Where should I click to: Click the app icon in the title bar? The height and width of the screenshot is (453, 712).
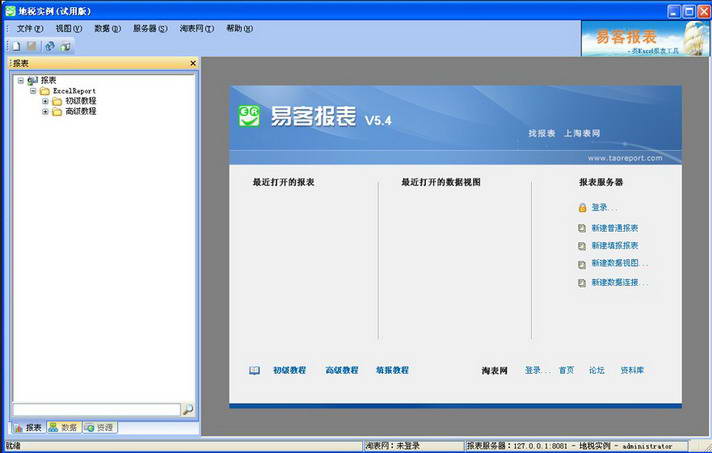(x=10, y=10)
